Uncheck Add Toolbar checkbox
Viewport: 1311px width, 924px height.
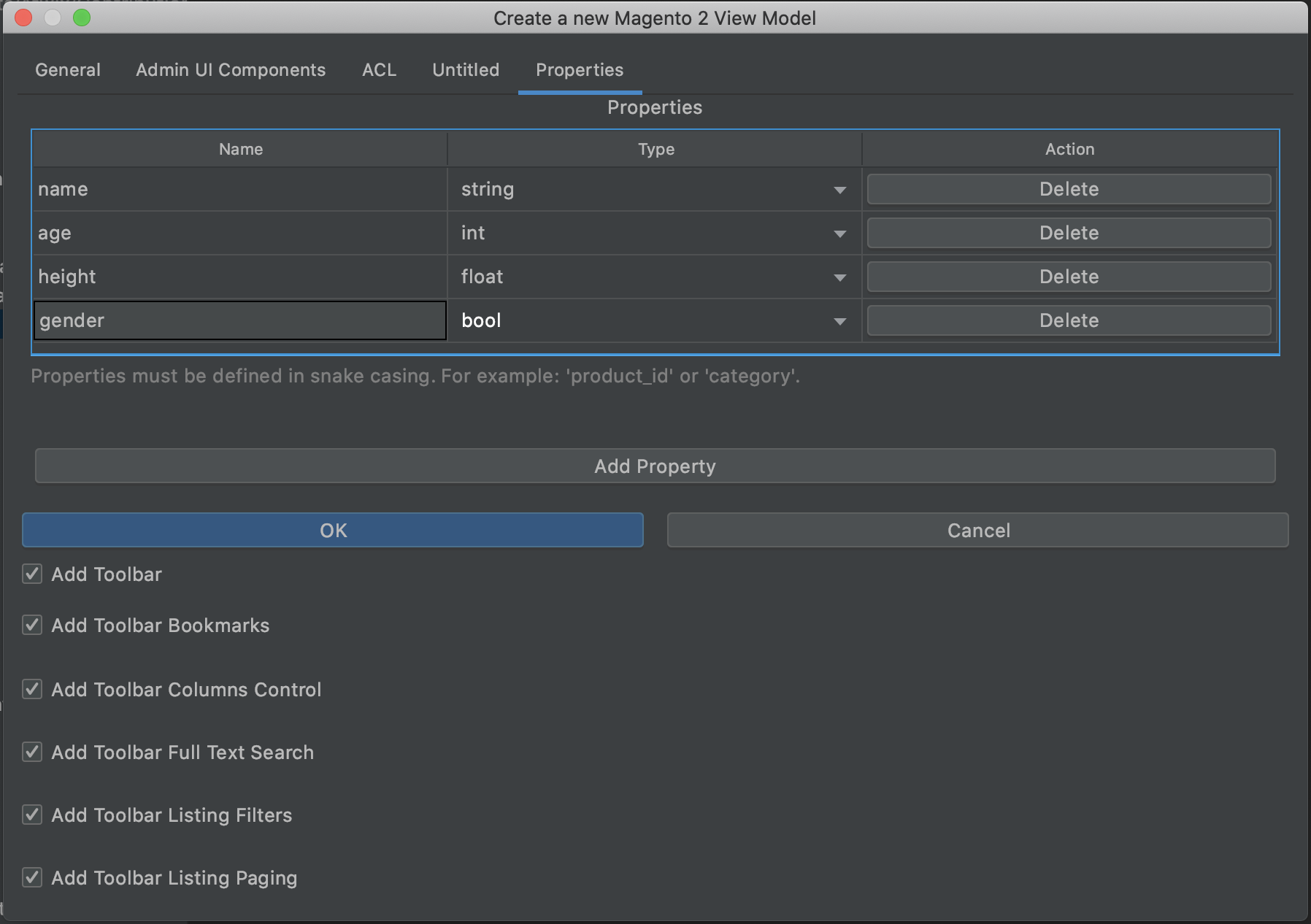point(32,574)
